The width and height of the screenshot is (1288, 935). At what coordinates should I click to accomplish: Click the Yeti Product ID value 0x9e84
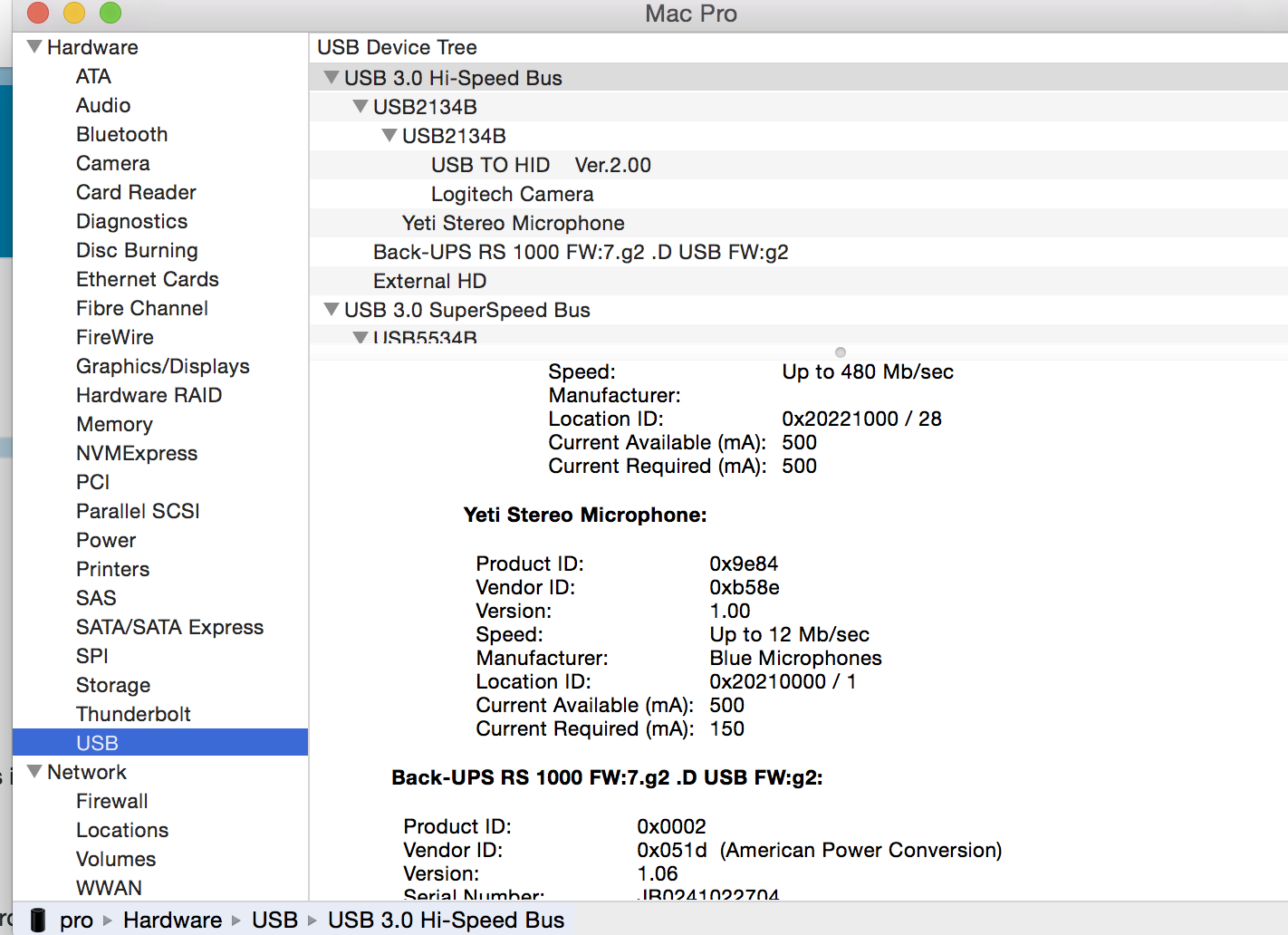click(744, 564)
